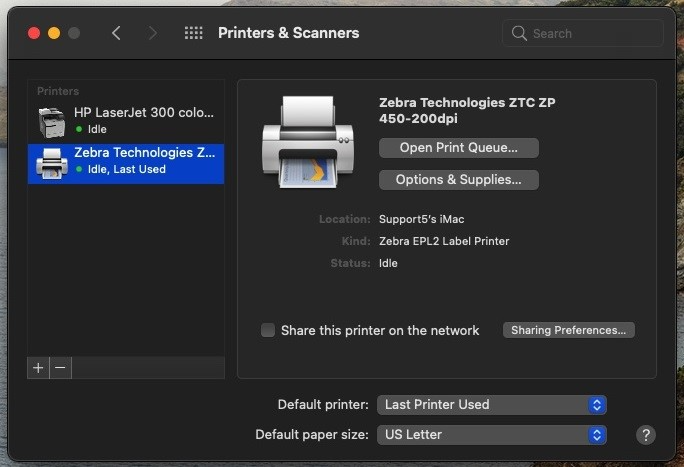Open help with the question mark button

click(x=646, y=435)
